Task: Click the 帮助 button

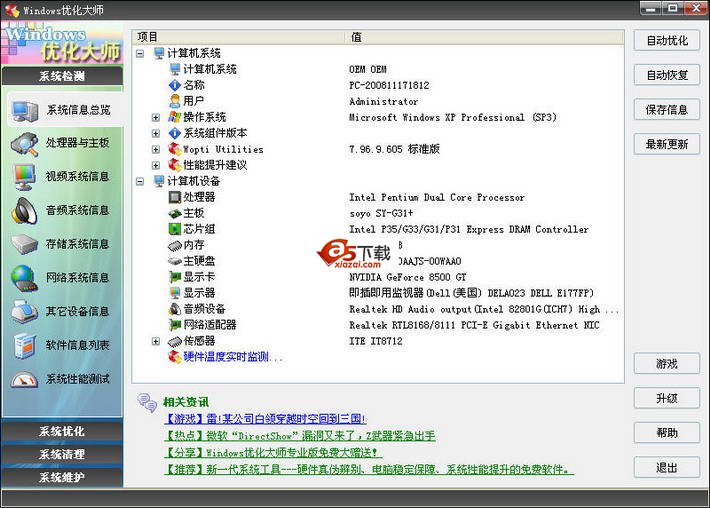Action: pyautogui.click(x=667, y=433)
